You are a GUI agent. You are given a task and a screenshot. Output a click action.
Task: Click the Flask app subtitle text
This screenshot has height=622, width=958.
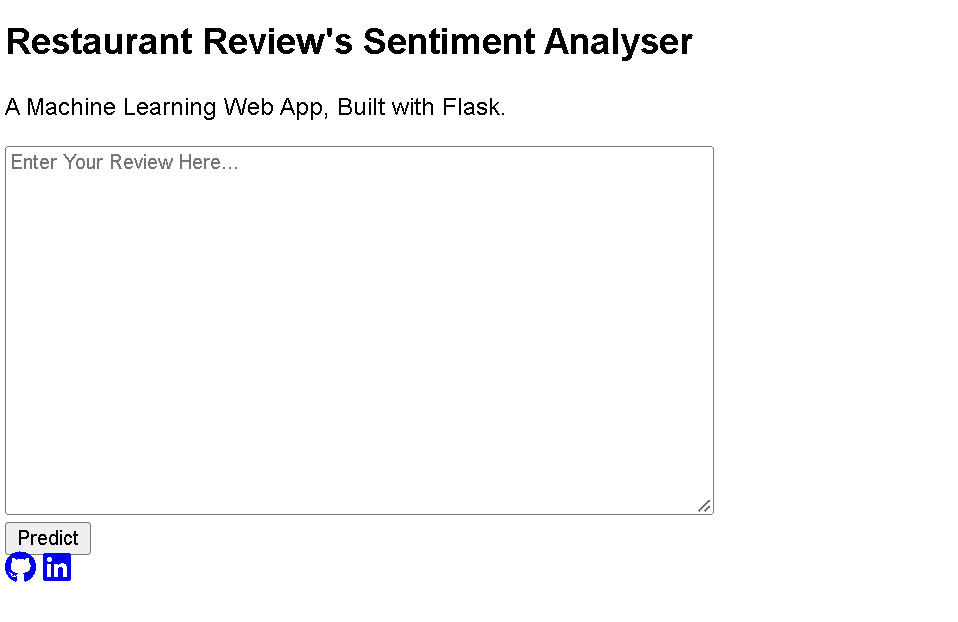pos(255,107)
